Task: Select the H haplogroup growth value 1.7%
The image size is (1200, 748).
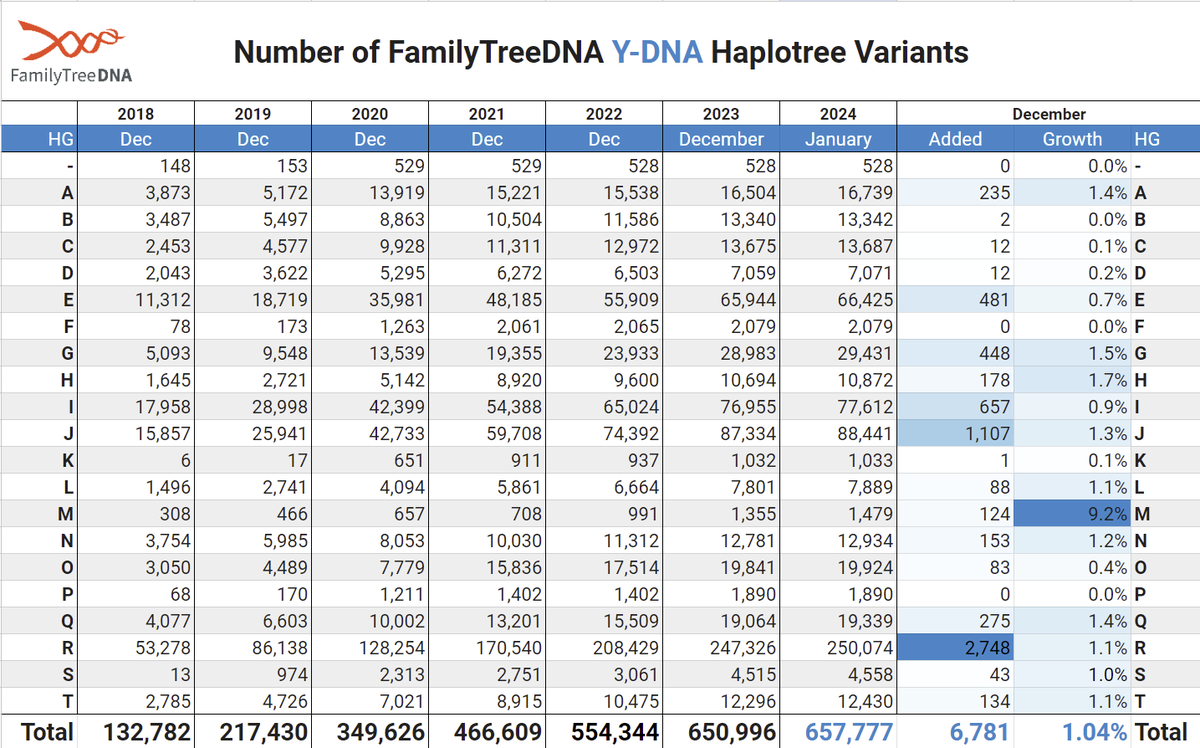Action: point(1072,380)
